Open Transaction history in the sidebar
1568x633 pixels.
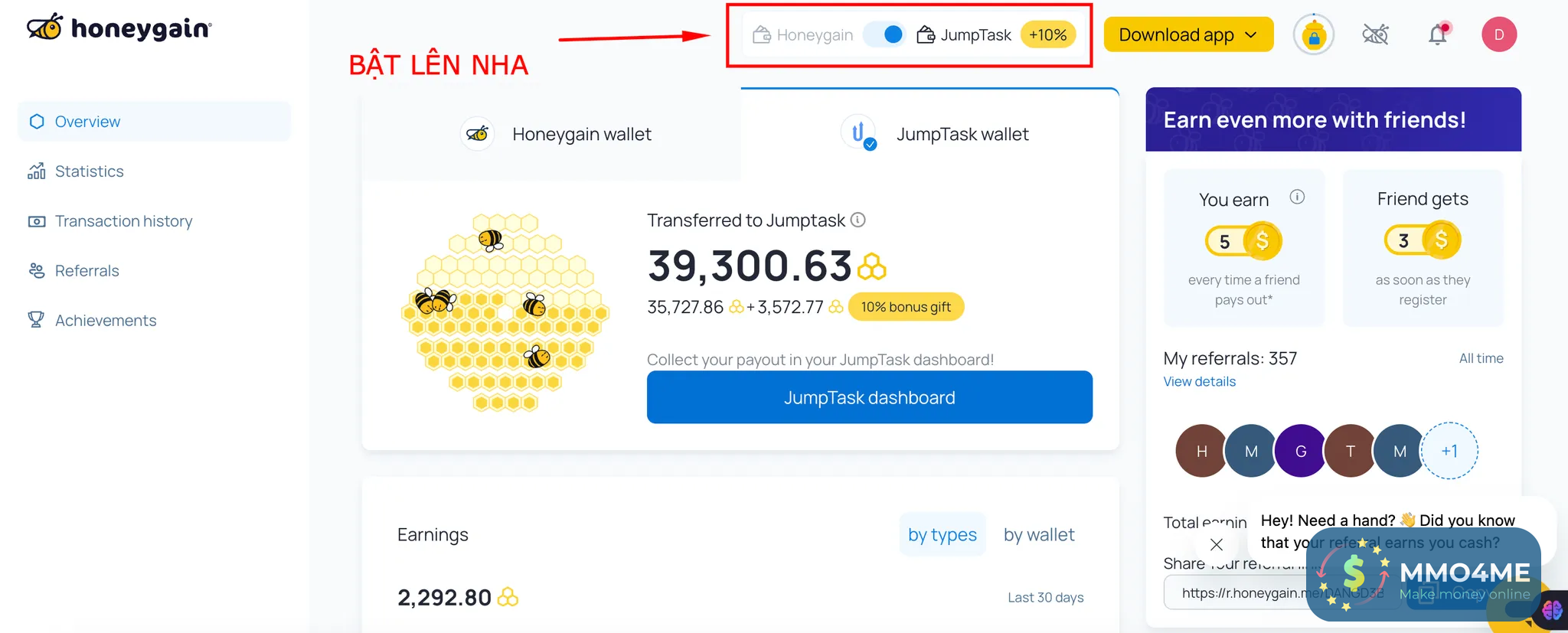click(x=123, y=221)
